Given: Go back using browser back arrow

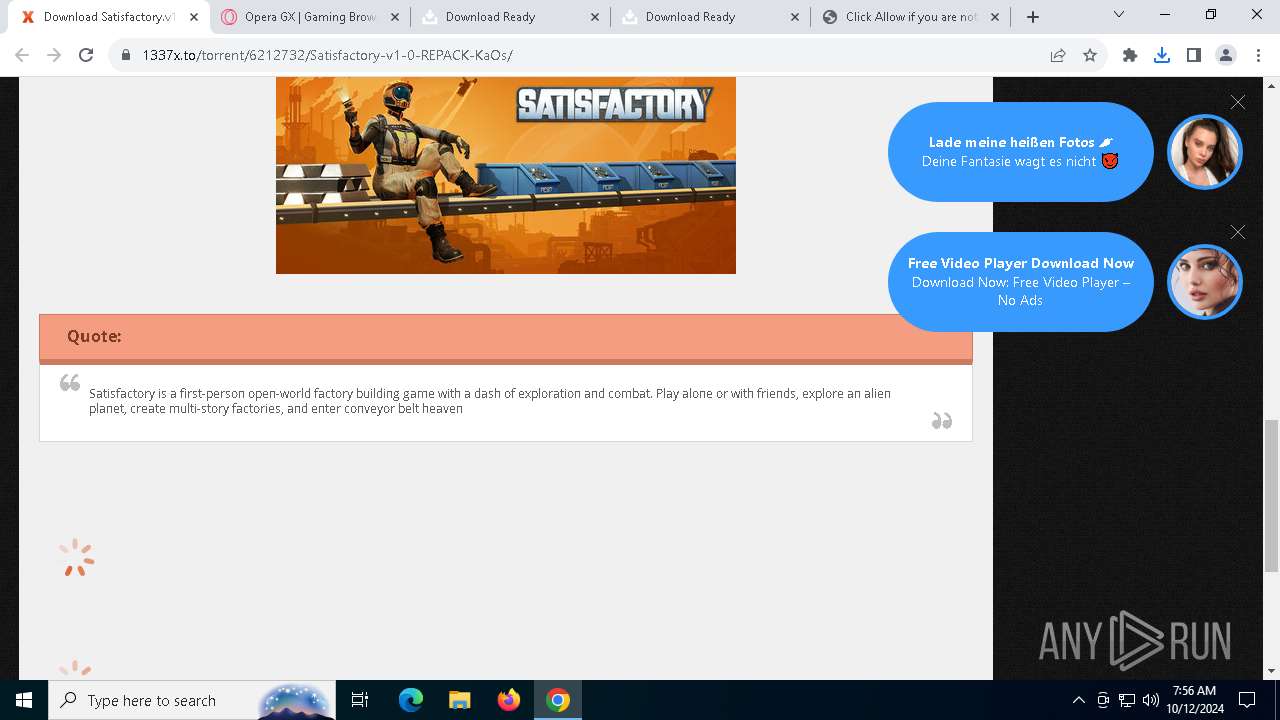Looking at the screenshot, I should (22, 55).
